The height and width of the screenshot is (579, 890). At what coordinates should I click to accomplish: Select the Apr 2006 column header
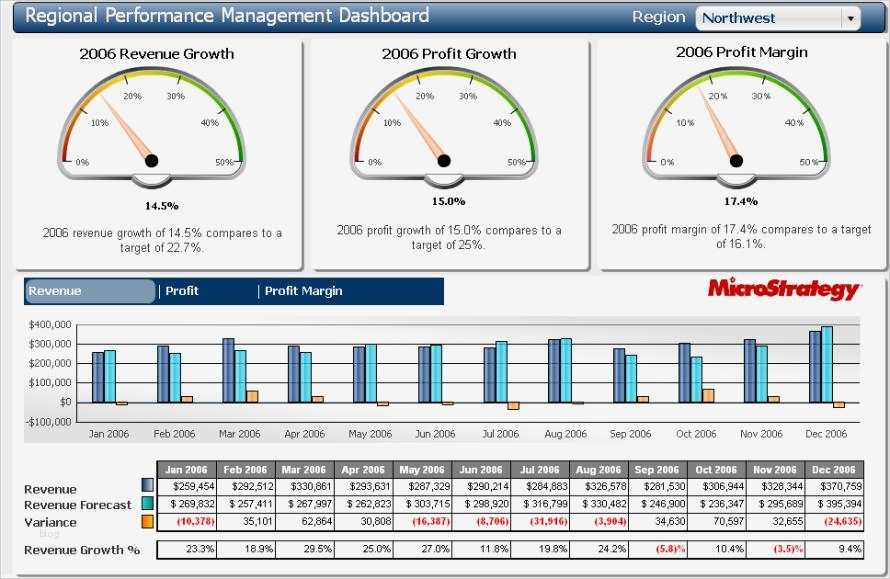pos(363,469)
